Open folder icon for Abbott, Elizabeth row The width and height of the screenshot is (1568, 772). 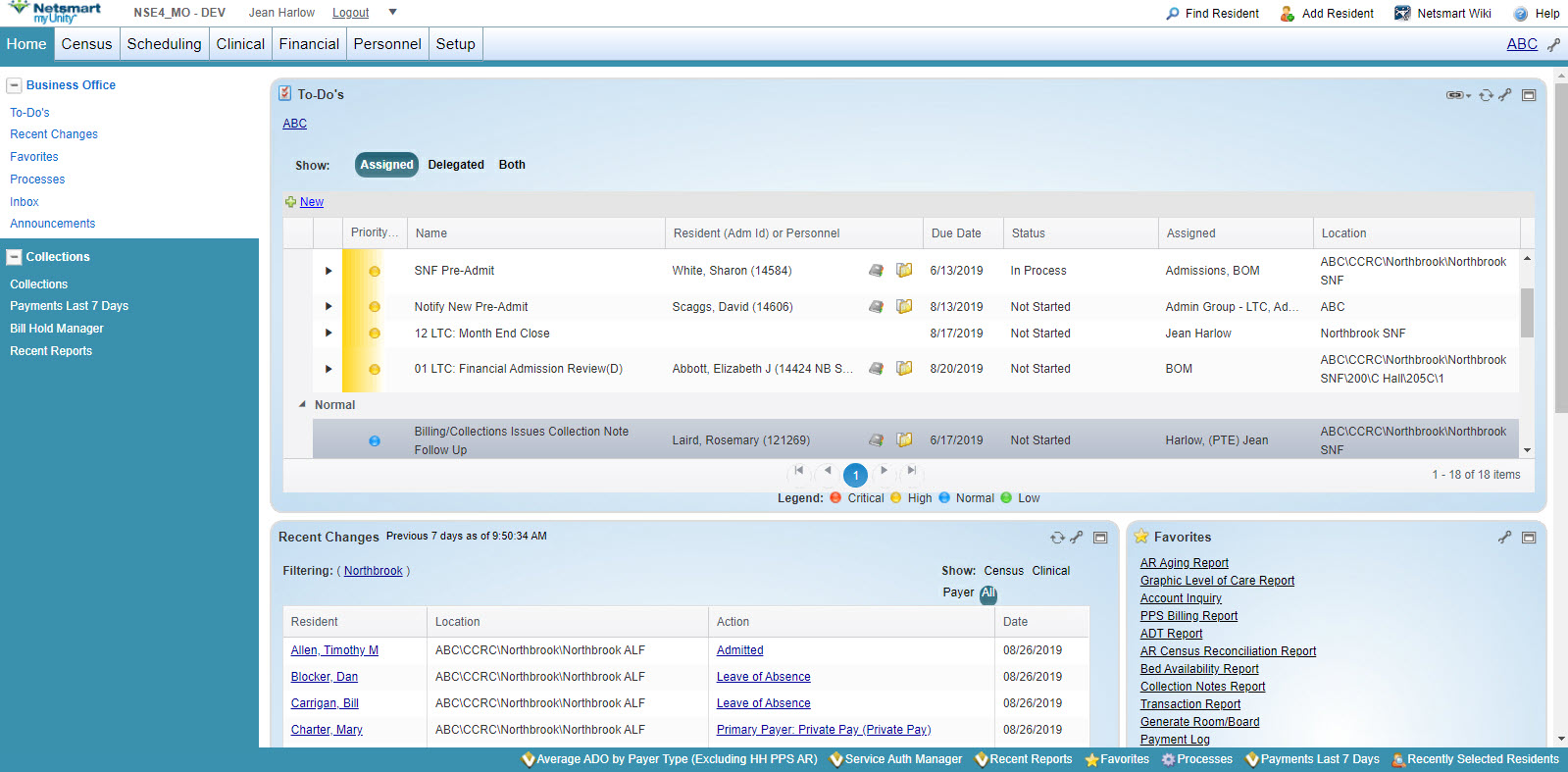point(904,368)
